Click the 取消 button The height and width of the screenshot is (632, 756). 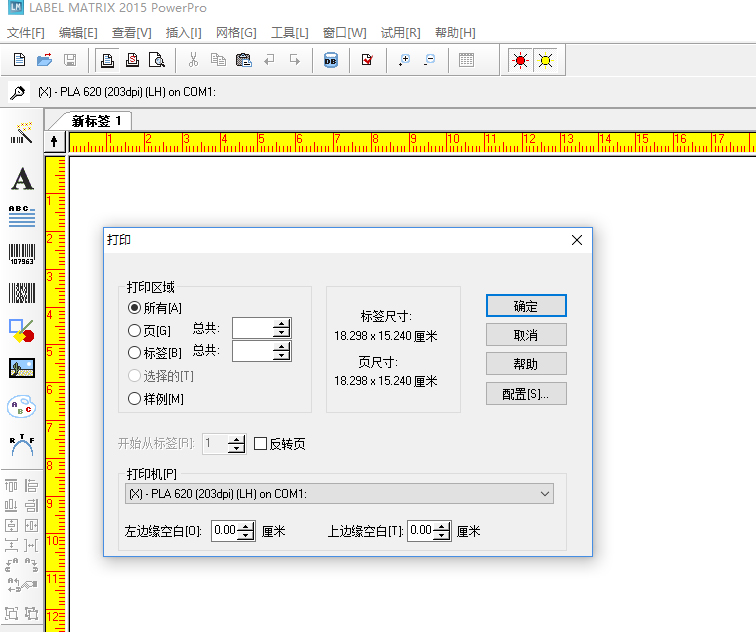pos(526,335)
